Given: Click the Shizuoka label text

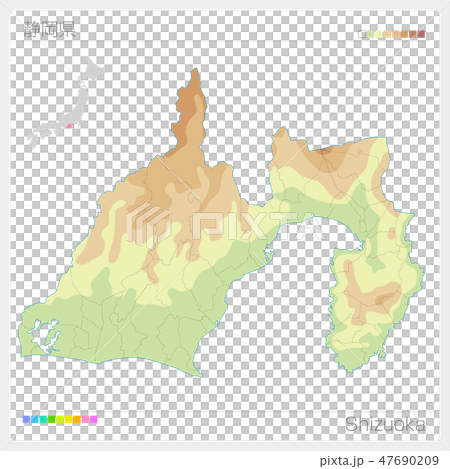Looking at the screenshot, I should [x=385, y=424].
